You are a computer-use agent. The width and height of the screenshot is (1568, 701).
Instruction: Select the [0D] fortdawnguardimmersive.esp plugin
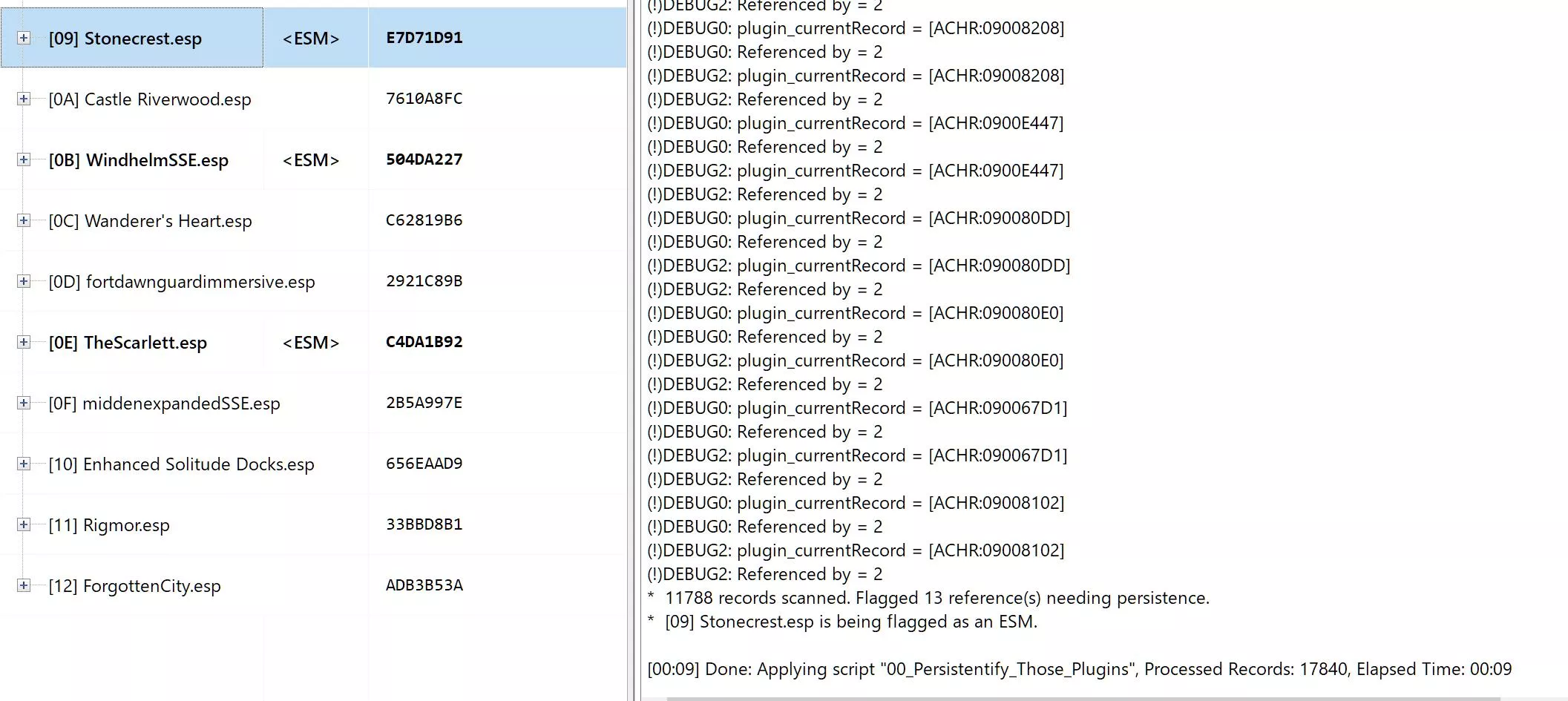coord(182,282)
